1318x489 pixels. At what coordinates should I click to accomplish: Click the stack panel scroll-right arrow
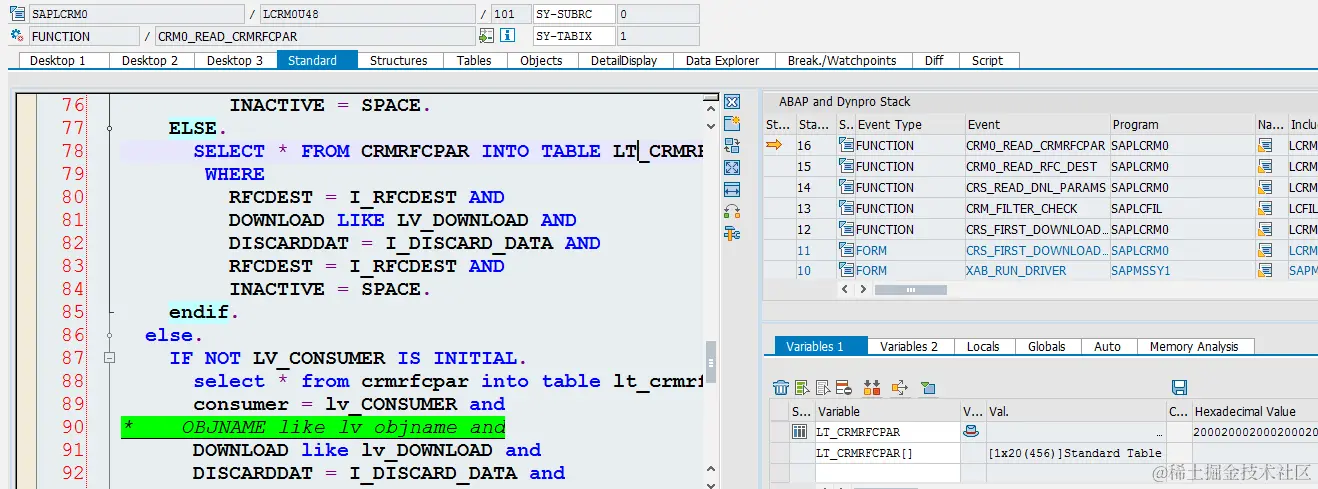[862, 290]
